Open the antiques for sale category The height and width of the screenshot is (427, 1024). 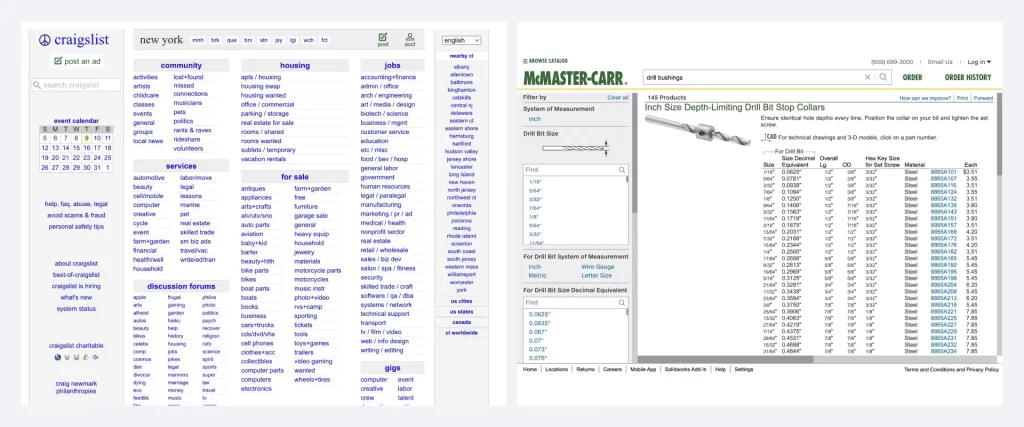tap(253, 189)
